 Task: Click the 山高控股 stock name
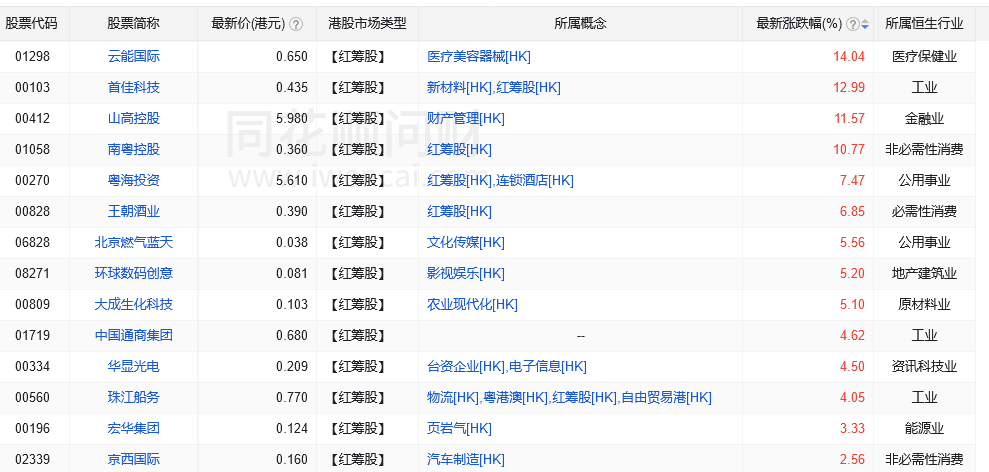(133, 118)
